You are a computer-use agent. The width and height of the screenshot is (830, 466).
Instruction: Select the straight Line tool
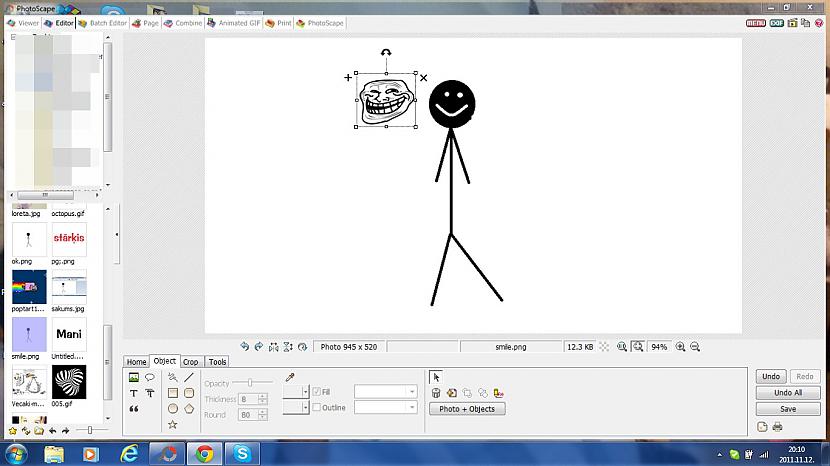tap(189, 377)
